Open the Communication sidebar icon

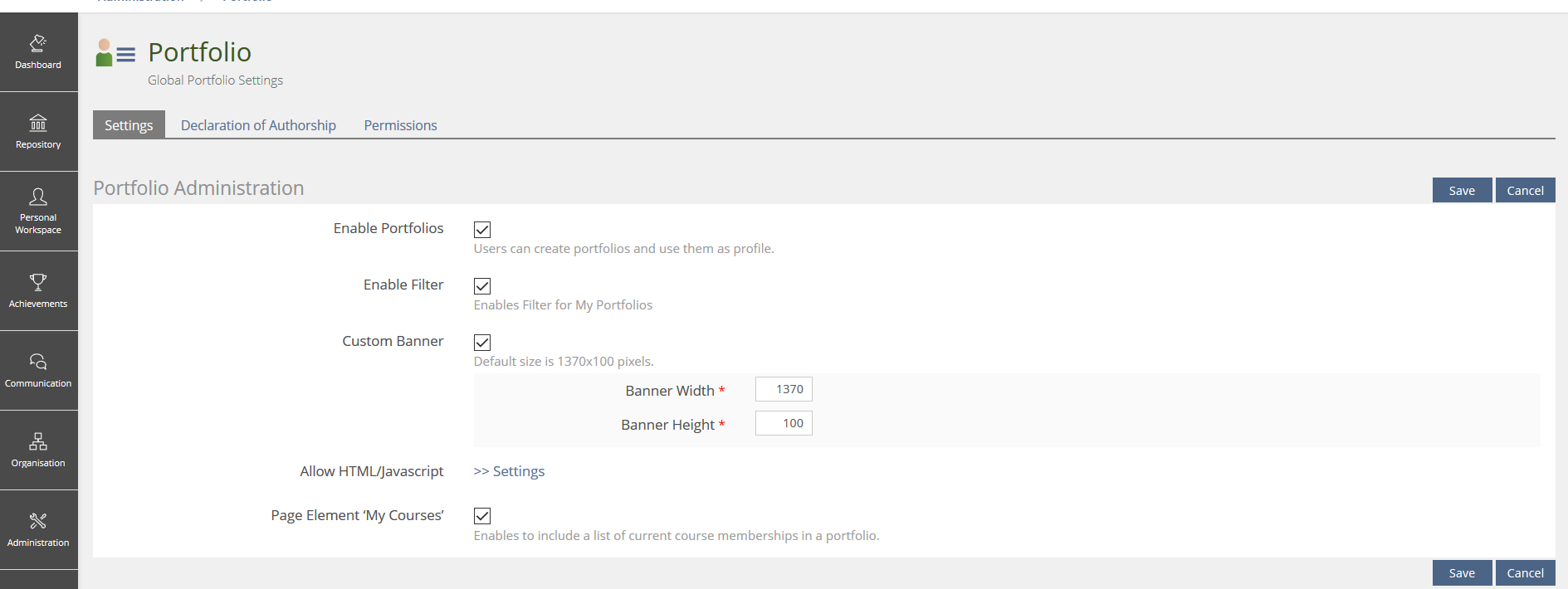coord(38,362)
